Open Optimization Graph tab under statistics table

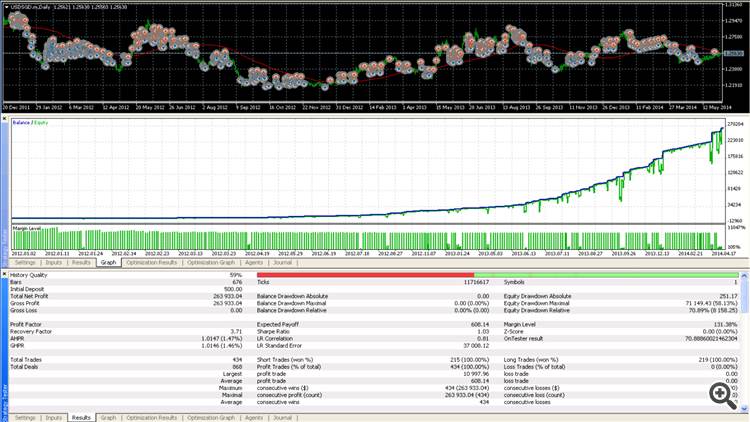tap(211, 418)
